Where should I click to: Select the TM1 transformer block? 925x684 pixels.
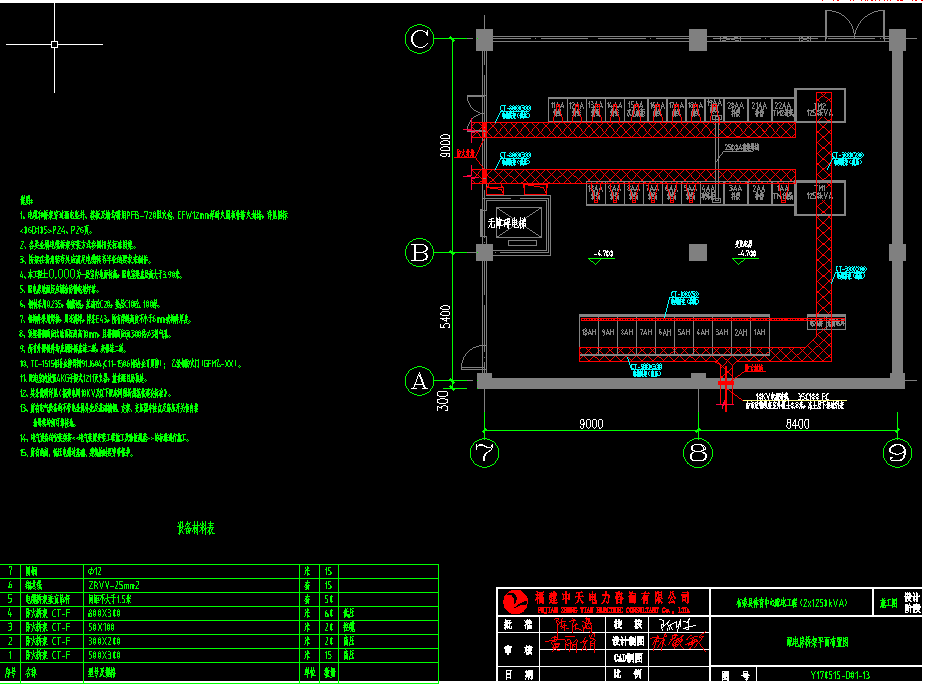pyautogui.click(x=820, y=198)
